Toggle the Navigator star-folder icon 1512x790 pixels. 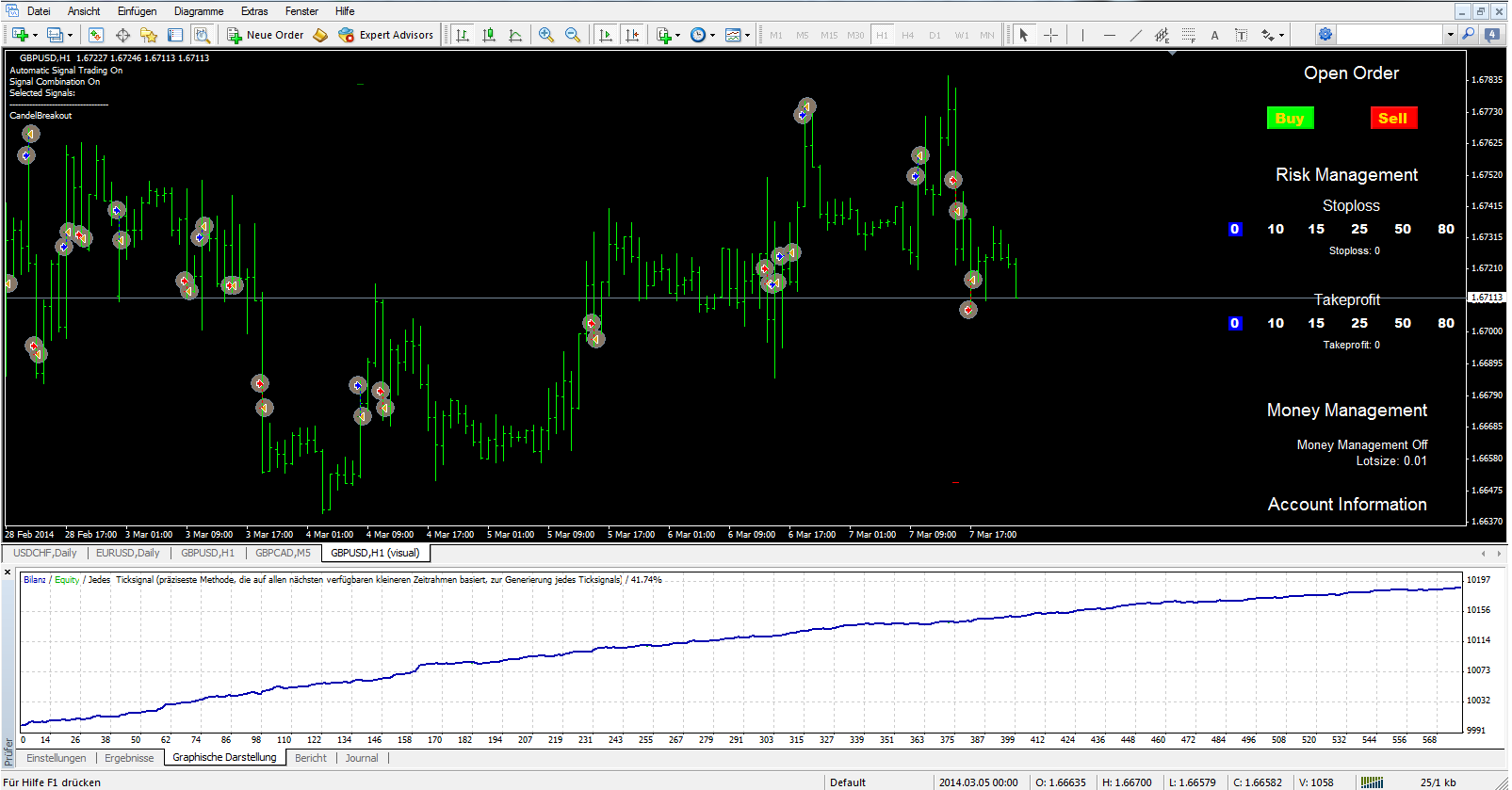point(149,35)
